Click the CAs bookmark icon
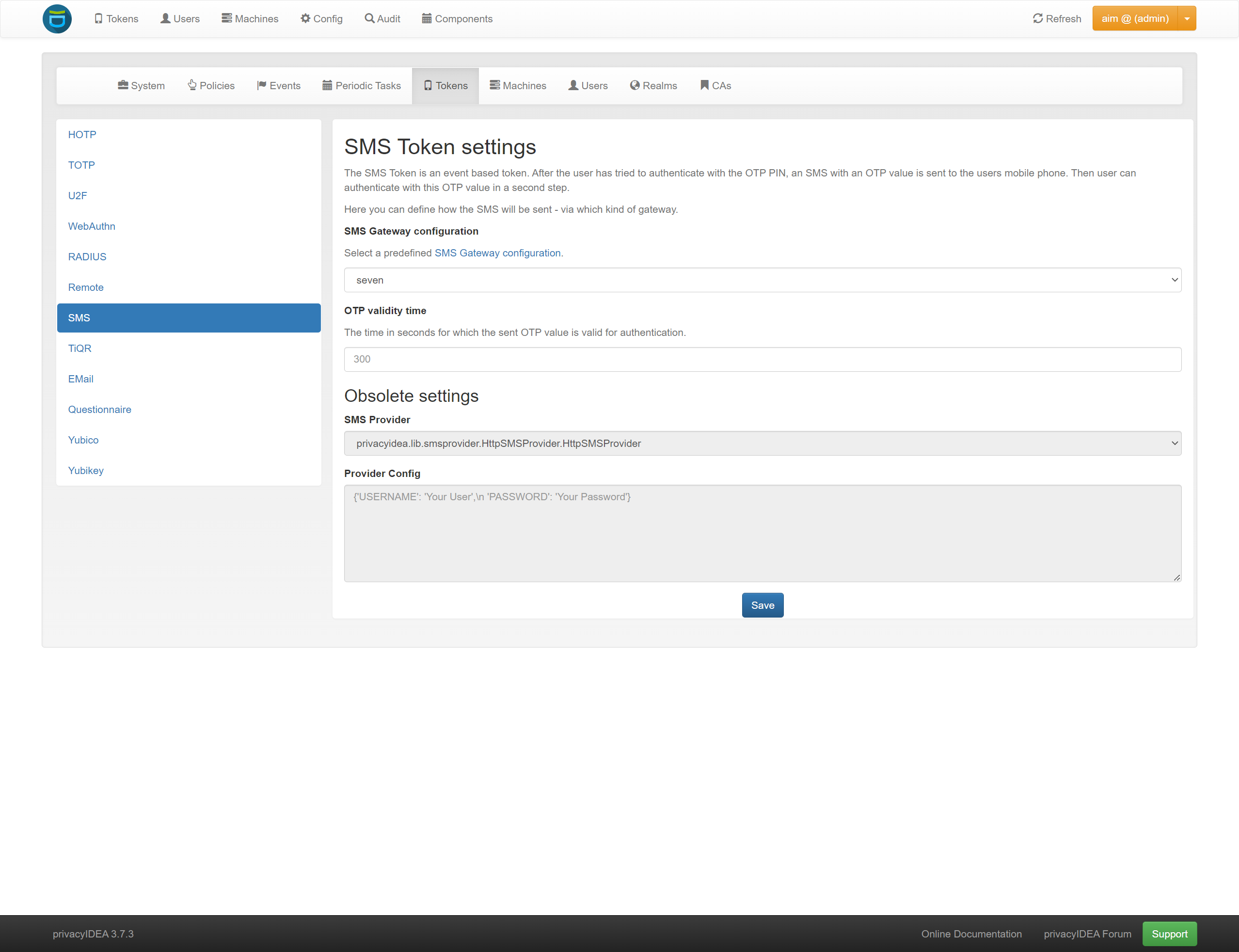1239x952 pixels. click(x=704, y=85)
